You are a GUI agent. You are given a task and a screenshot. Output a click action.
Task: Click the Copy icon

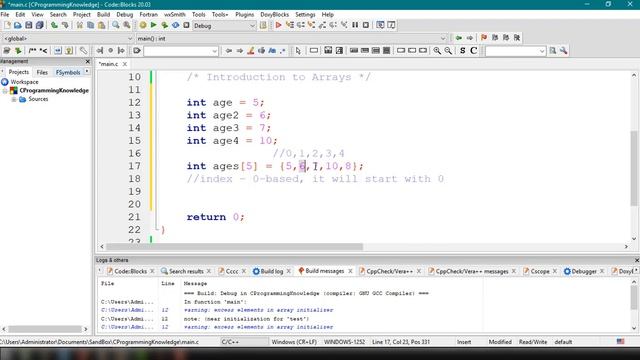tap(90, 25)
